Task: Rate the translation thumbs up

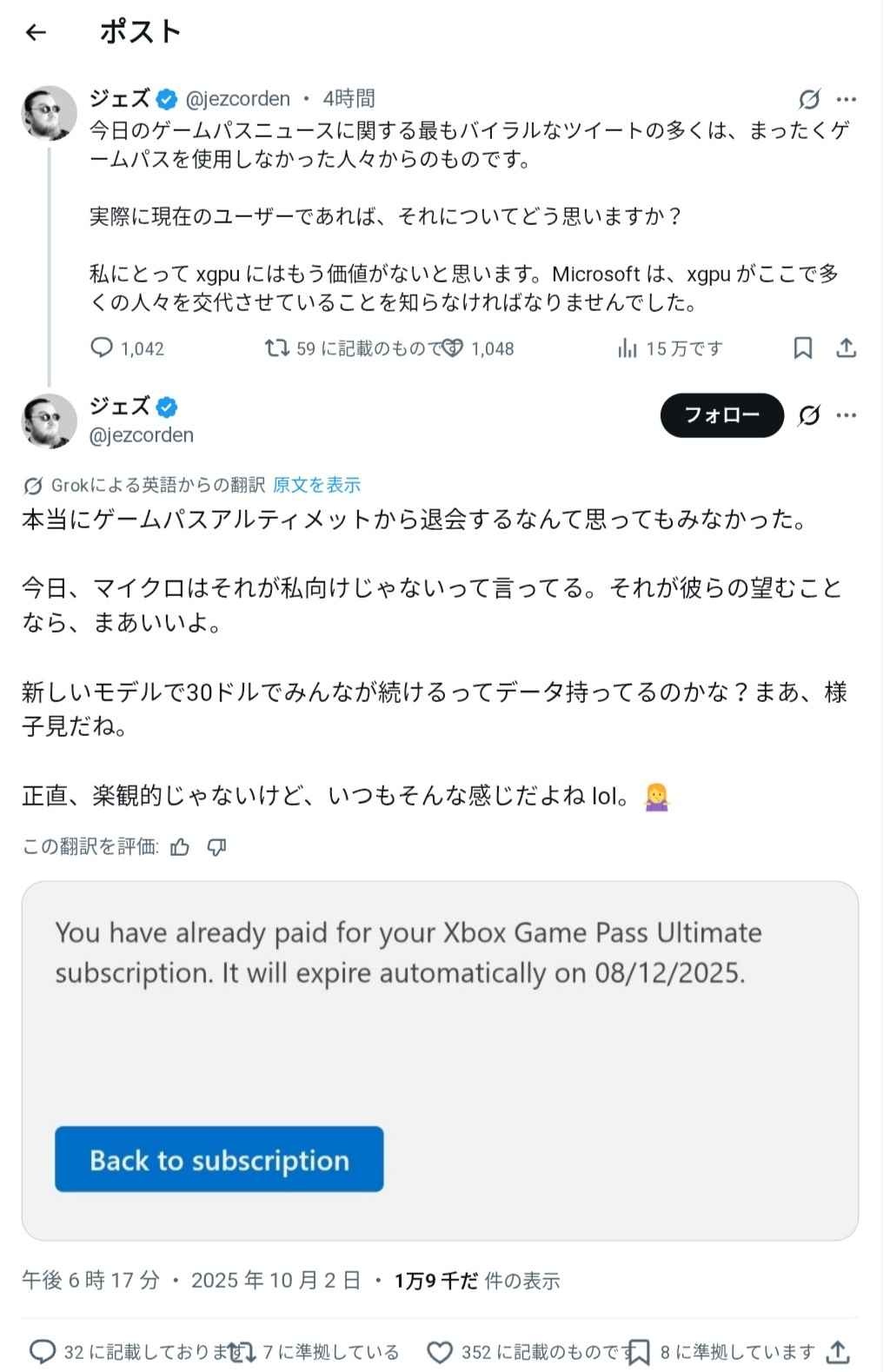Action: [x=180, y=847]
